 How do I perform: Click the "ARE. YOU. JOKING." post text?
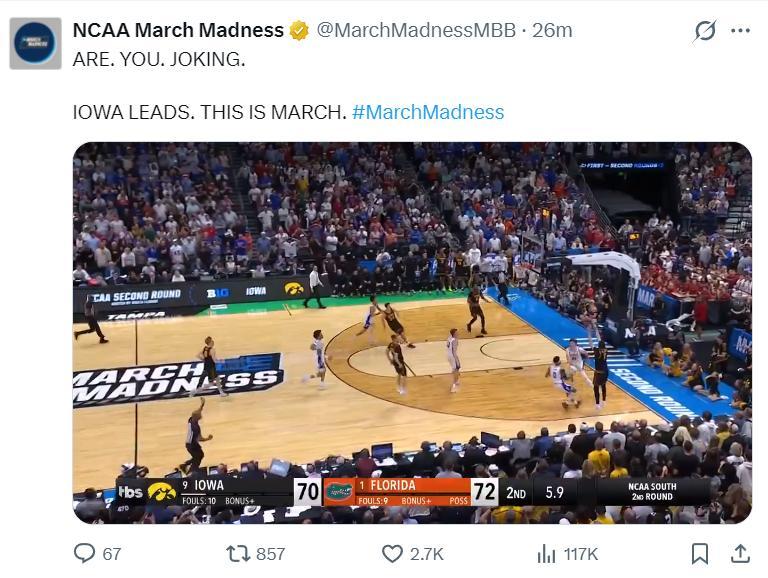(x=159, y=59)
